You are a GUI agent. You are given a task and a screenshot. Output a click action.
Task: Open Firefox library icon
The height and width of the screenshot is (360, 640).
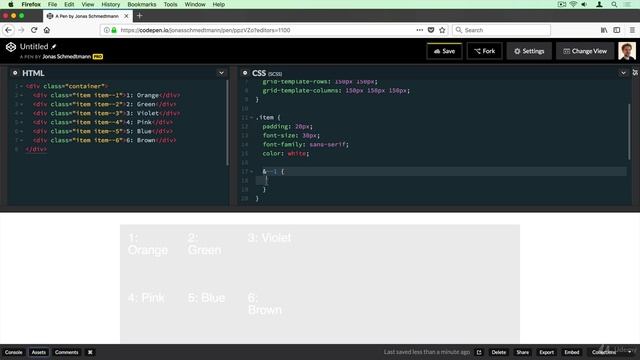pyautogui.click(x=604, y=30)
